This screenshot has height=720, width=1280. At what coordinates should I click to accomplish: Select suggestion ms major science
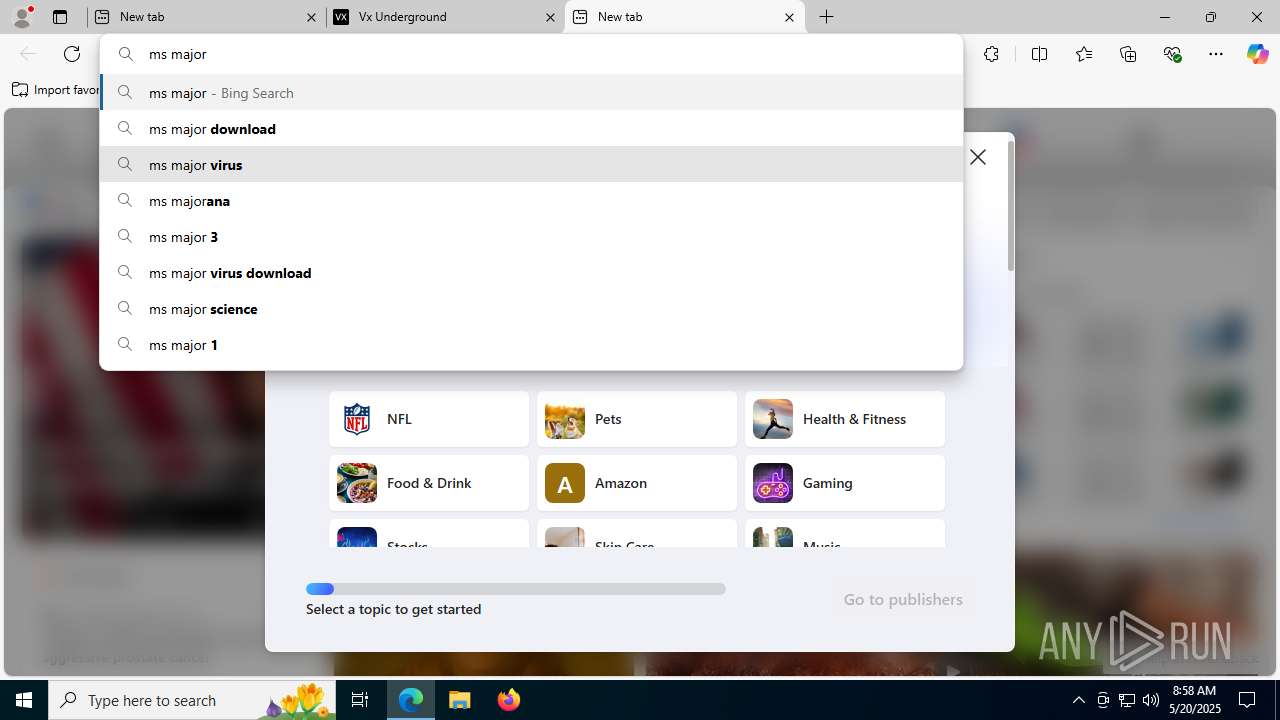pyautogui.click(x=531, y=309)
